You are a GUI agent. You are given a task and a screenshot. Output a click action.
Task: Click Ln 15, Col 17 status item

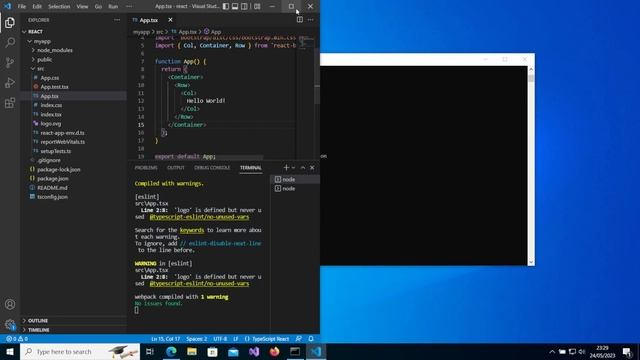(x=165, y=339)
